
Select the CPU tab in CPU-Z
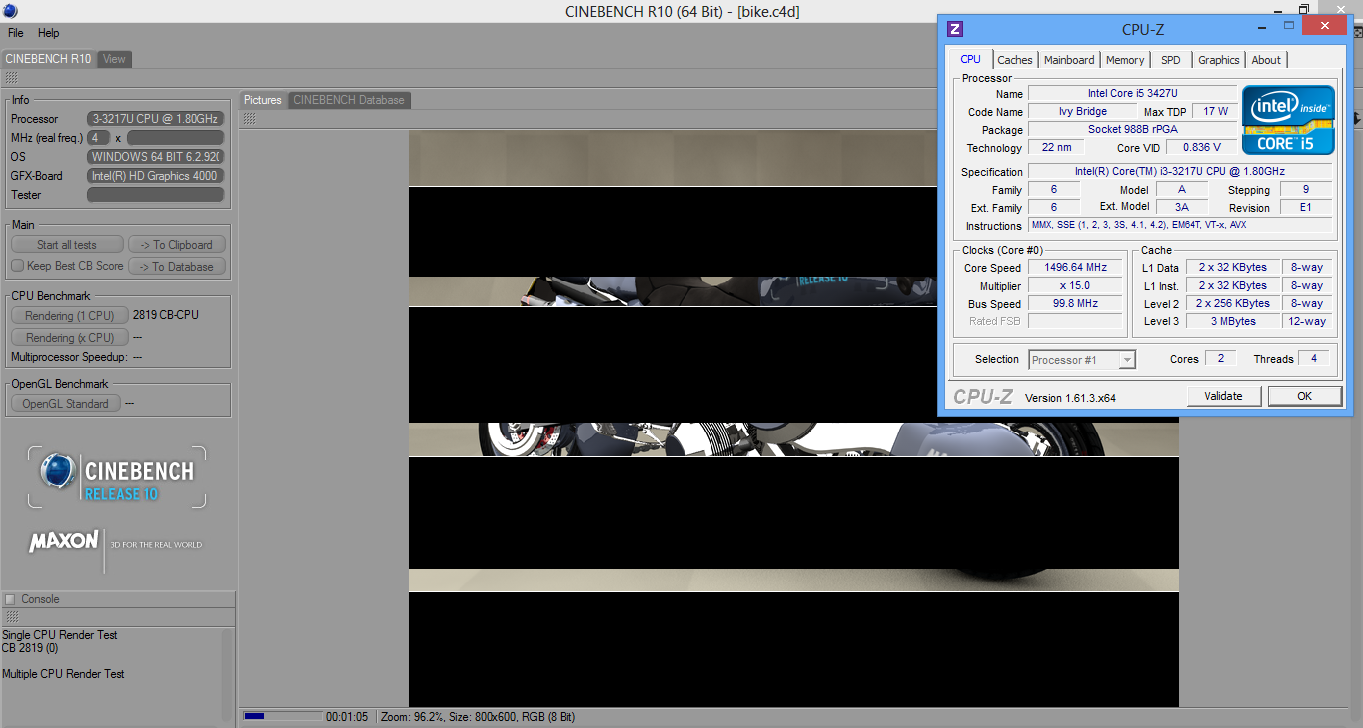(970, 59)
